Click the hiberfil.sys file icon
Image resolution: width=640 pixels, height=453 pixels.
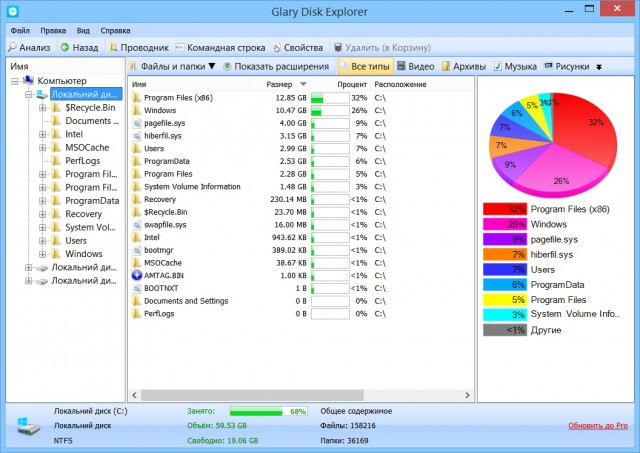[x=137, y=136]
